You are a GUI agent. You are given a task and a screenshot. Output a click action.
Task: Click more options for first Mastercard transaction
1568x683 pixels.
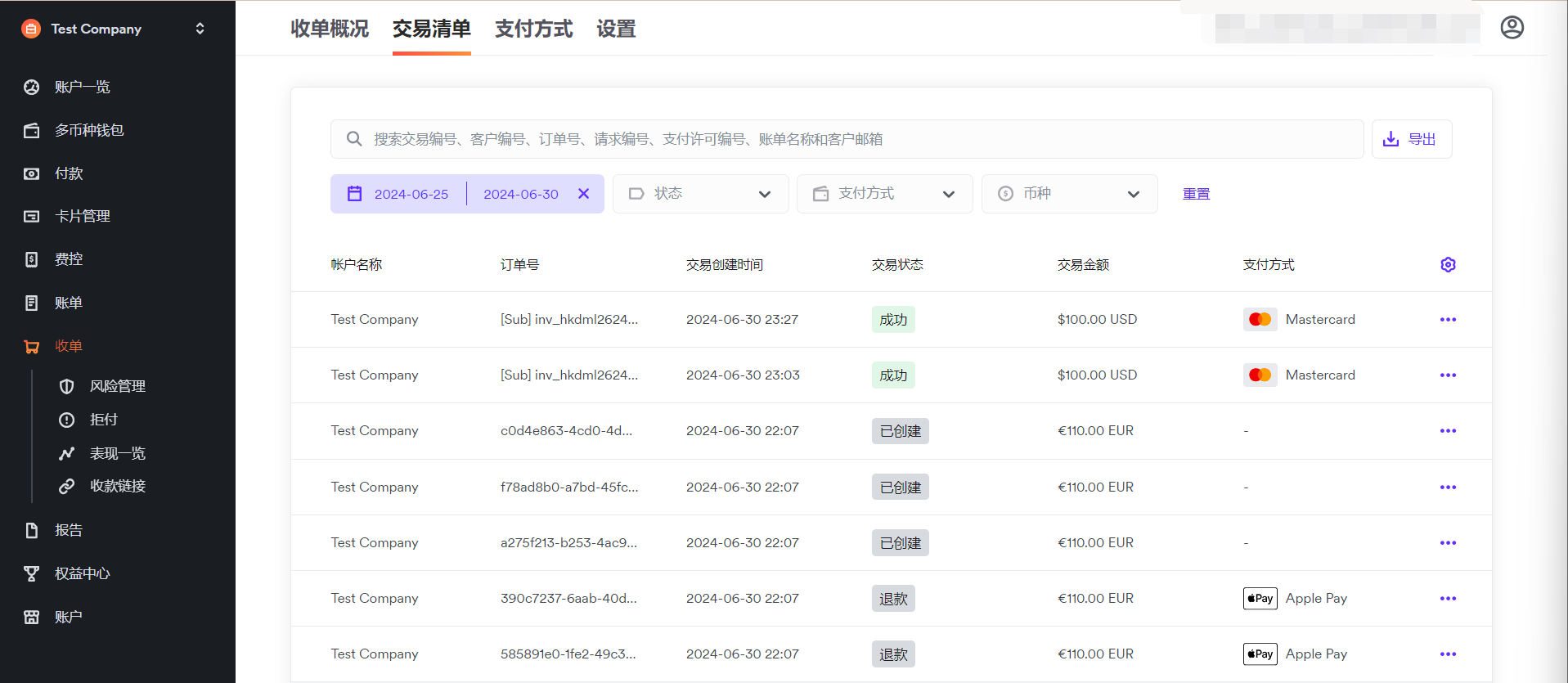[1448, 320]
